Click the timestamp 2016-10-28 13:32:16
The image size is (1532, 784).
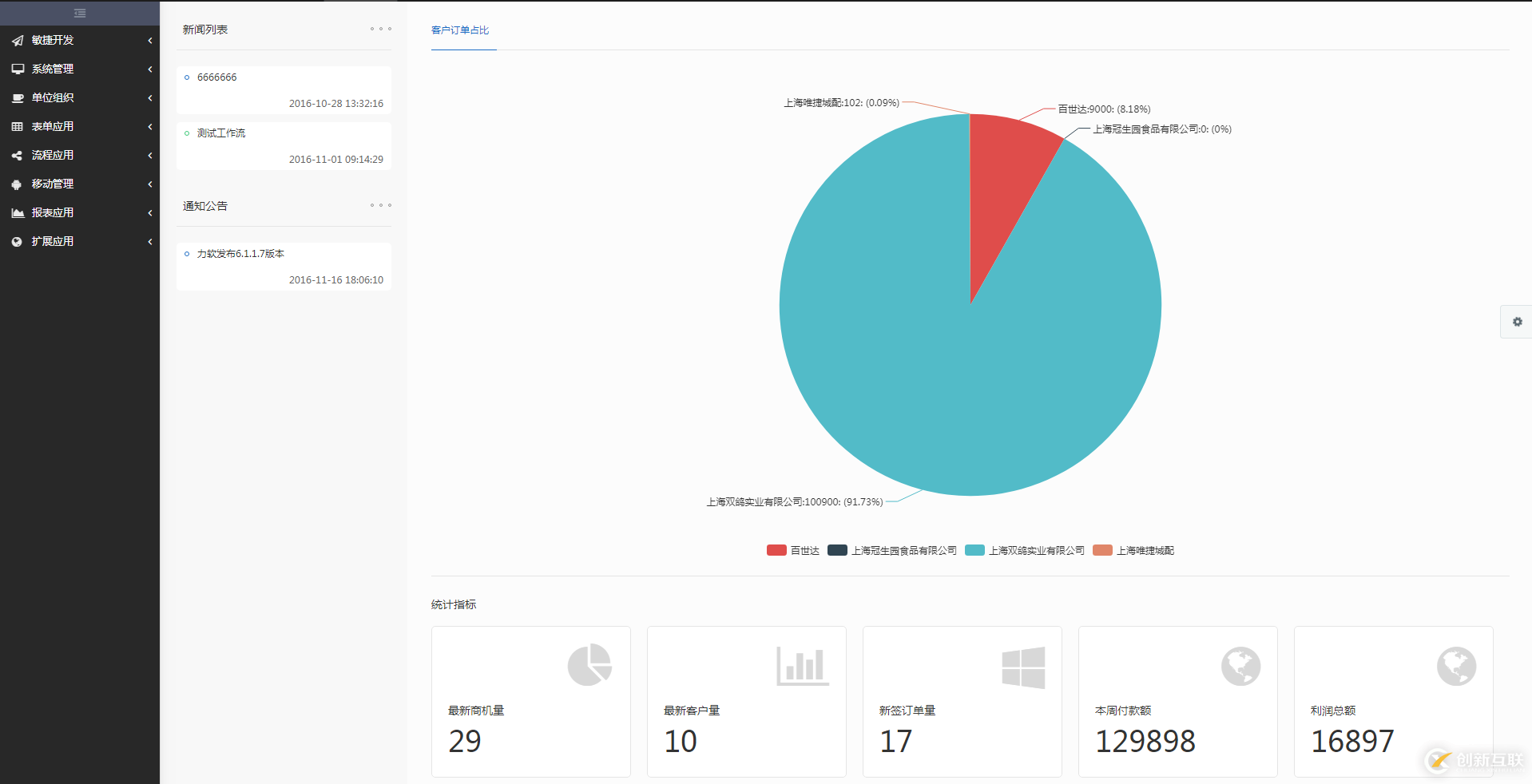(336, 104)
